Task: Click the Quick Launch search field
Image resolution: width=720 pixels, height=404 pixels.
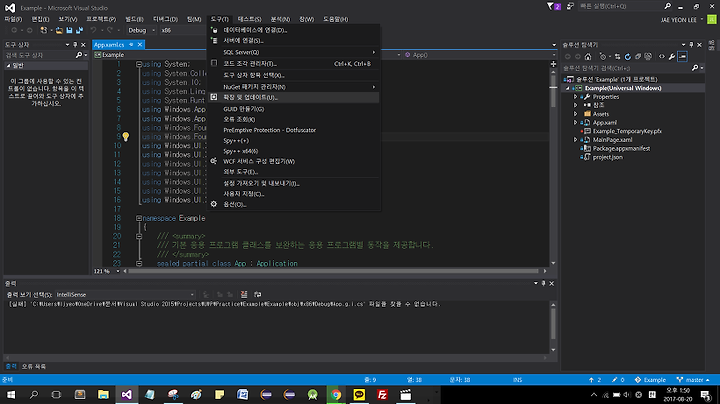Action: click(x=620, y=6)
